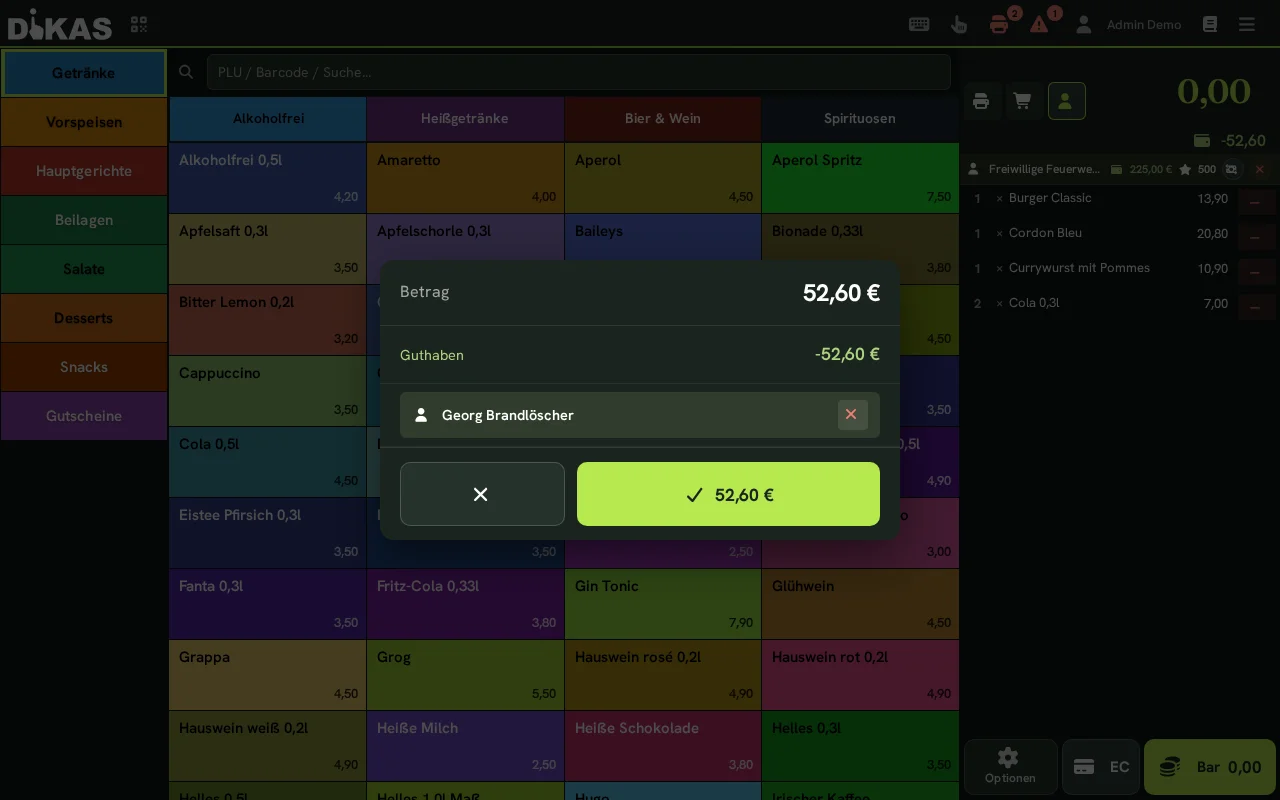Viewport: 1280px width, 800px height.
Task: Remove customer Georg Brandlöscher from payment
Action: pyautogui.click(x=852, y=415)
